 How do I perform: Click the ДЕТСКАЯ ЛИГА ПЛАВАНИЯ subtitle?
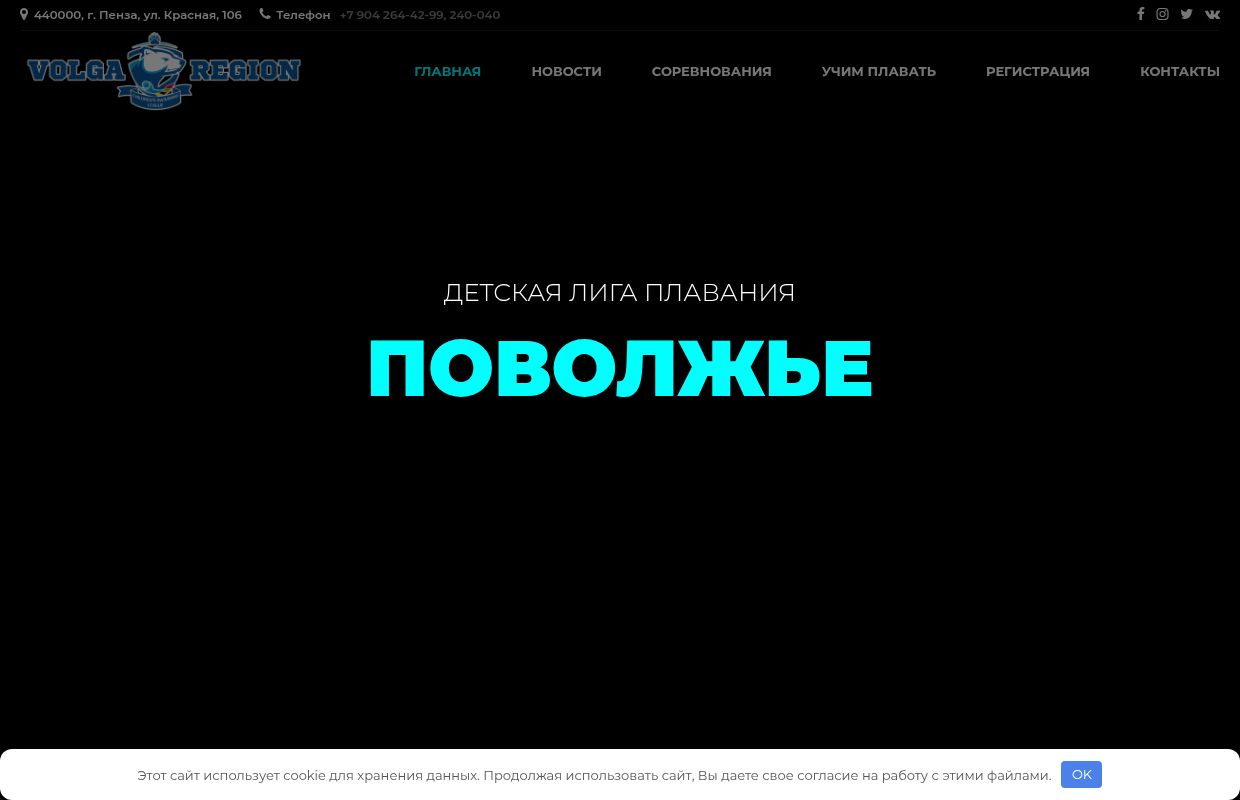point(619,292)
